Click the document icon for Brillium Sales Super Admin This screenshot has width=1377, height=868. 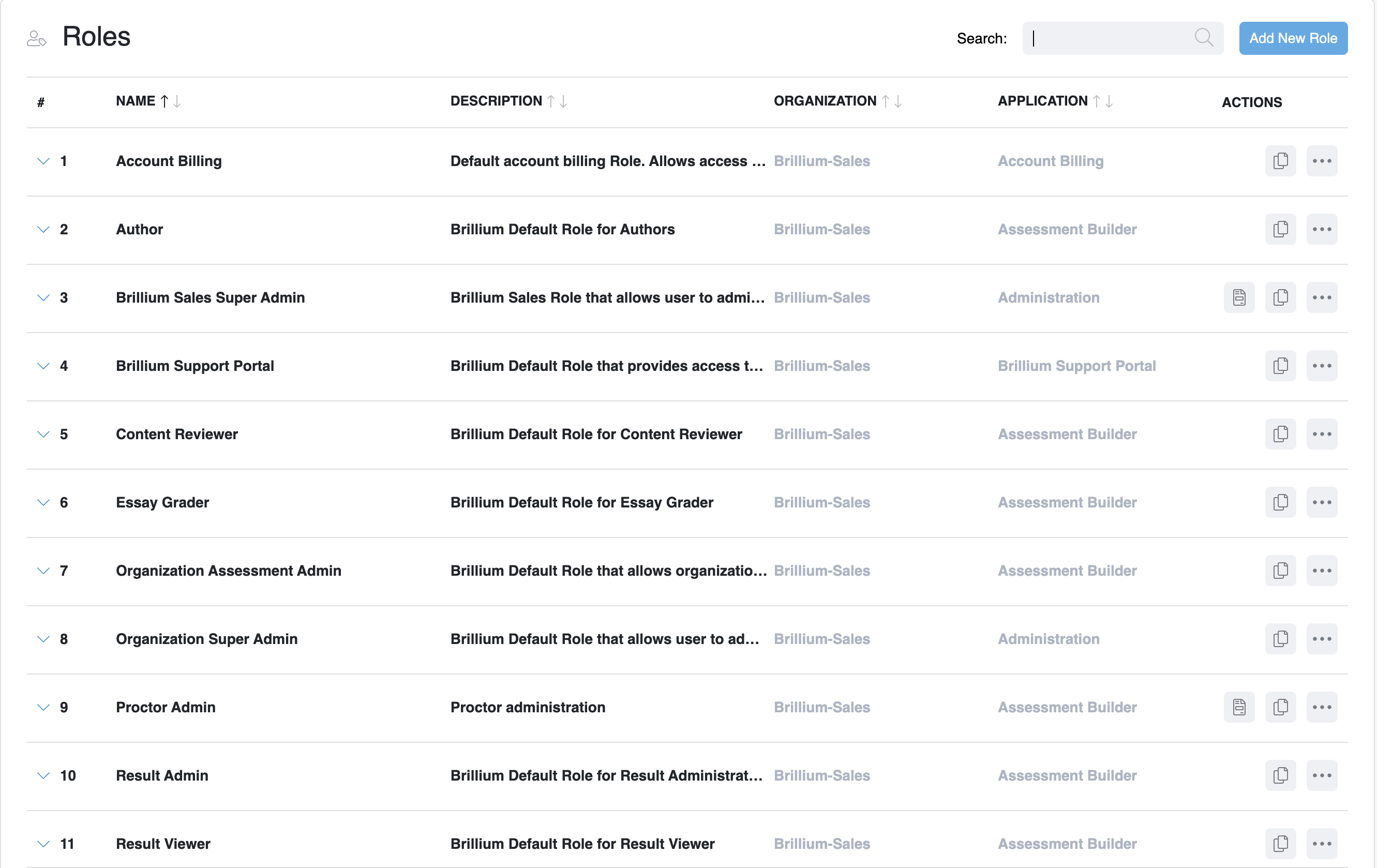1238,297
